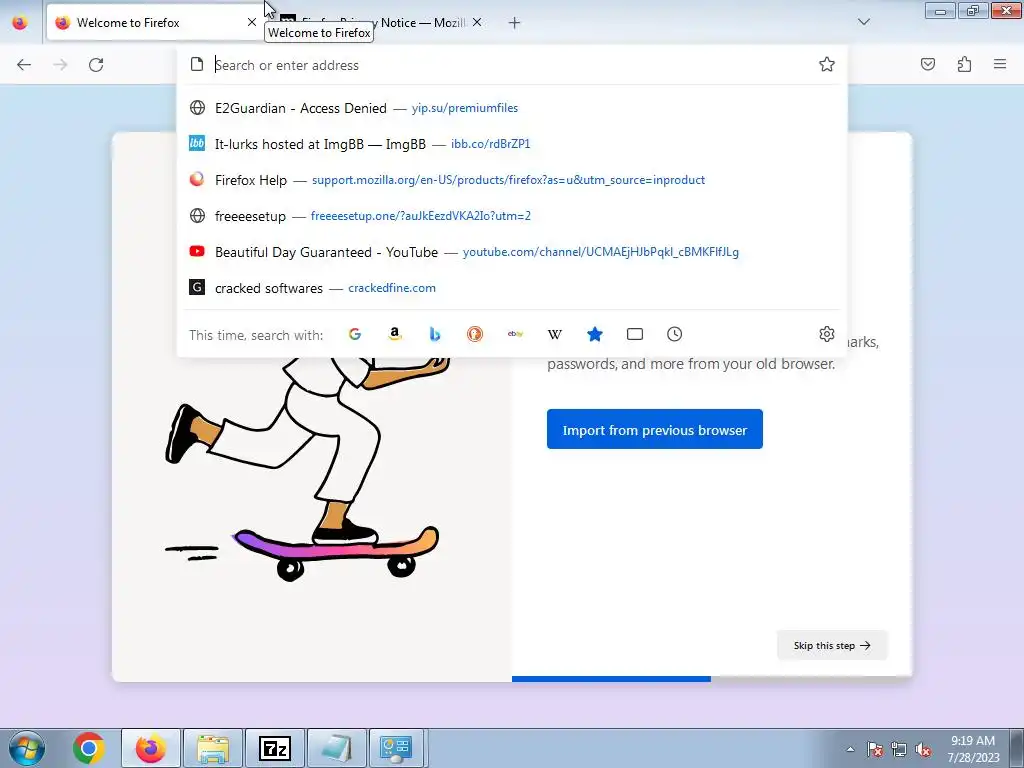The height and width of the screenshot is (768, 1024).
Task: Click Import from previous browser
Action: (654, 429)
